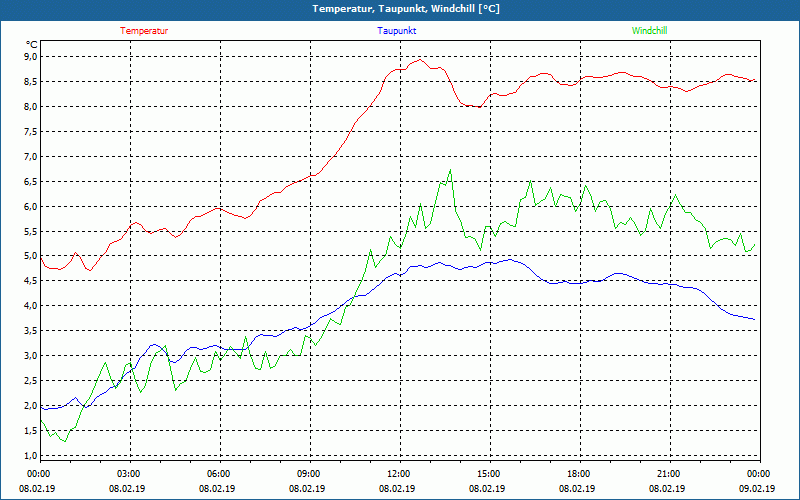Viewport: 800px width, 500px height.
Task: Click the 08.02.19 date under 03:00
Action: 127,489
